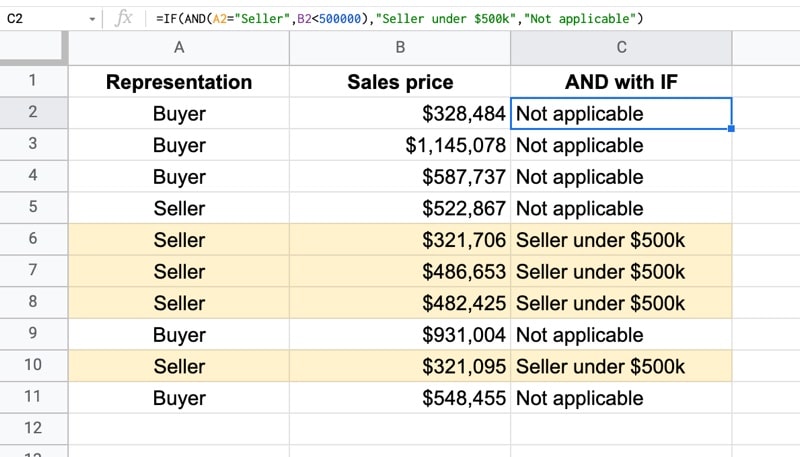Screen dimensions: 800x457
Task: Select row 1 header
Action: coord(34,81)
